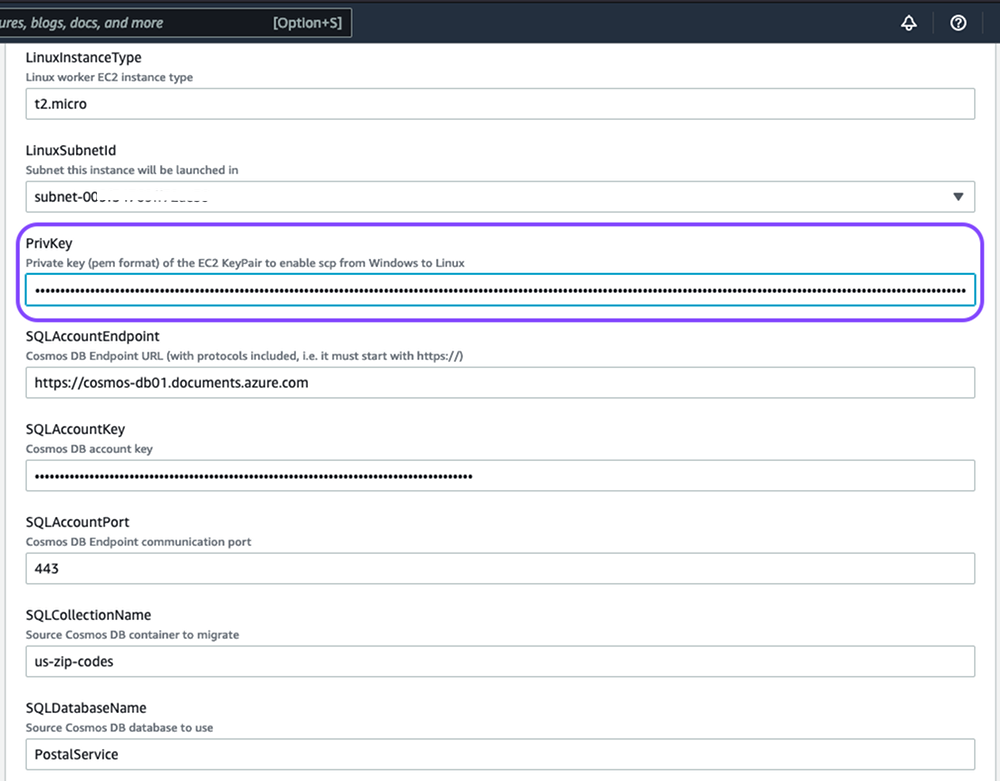Click inside the highlighted PrivKey masked value

(x=500, y=289)
